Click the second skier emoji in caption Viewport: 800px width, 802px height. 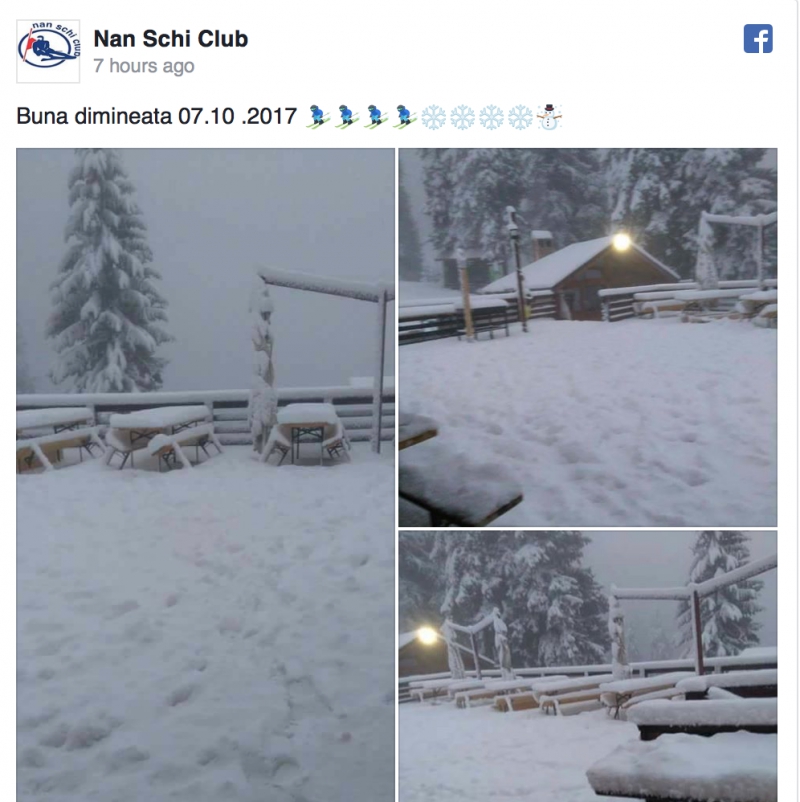(x=347, y=117)
